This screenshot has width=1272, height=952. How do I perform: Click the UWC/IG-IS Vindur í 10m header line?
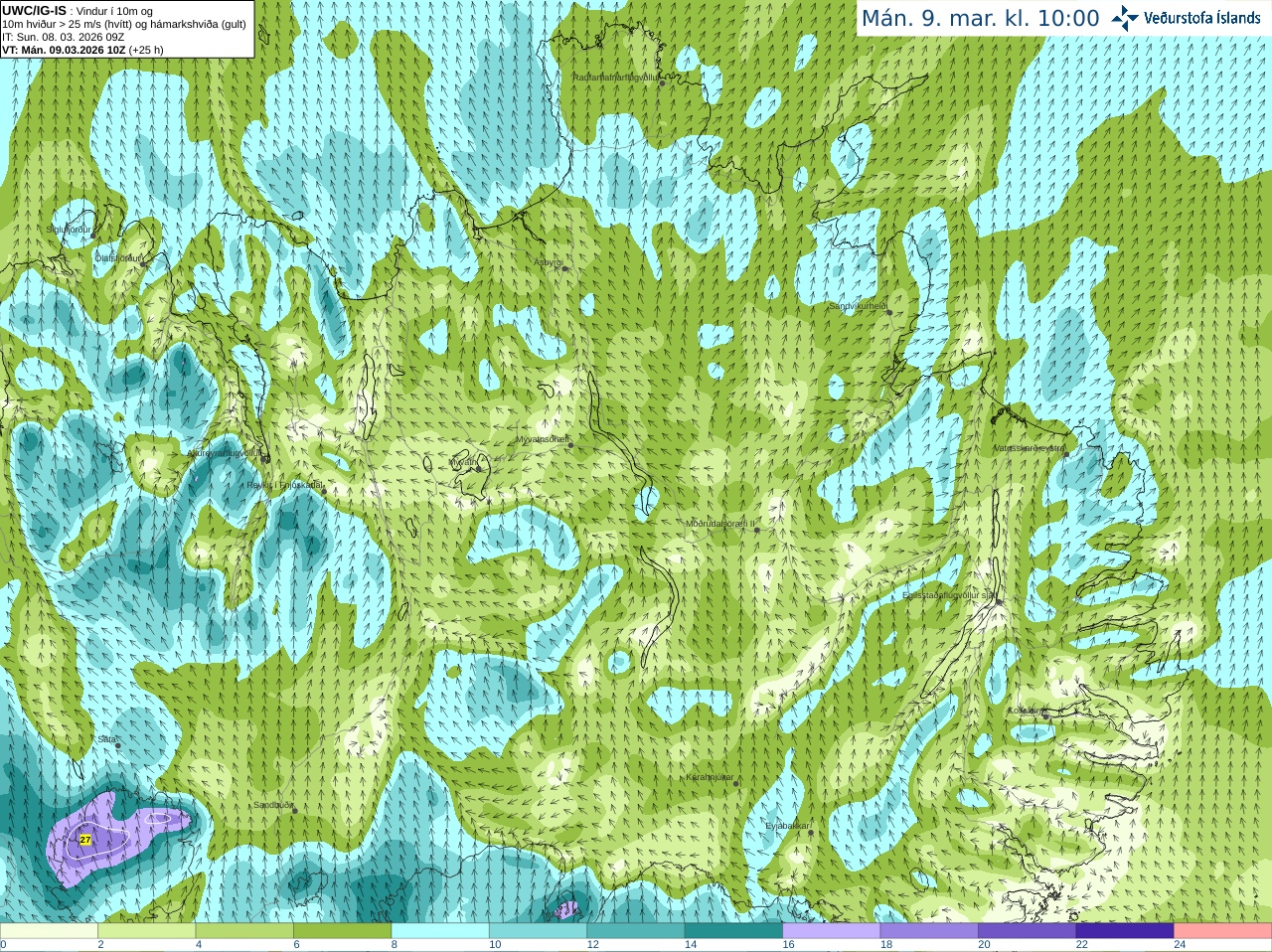(79, 11)
